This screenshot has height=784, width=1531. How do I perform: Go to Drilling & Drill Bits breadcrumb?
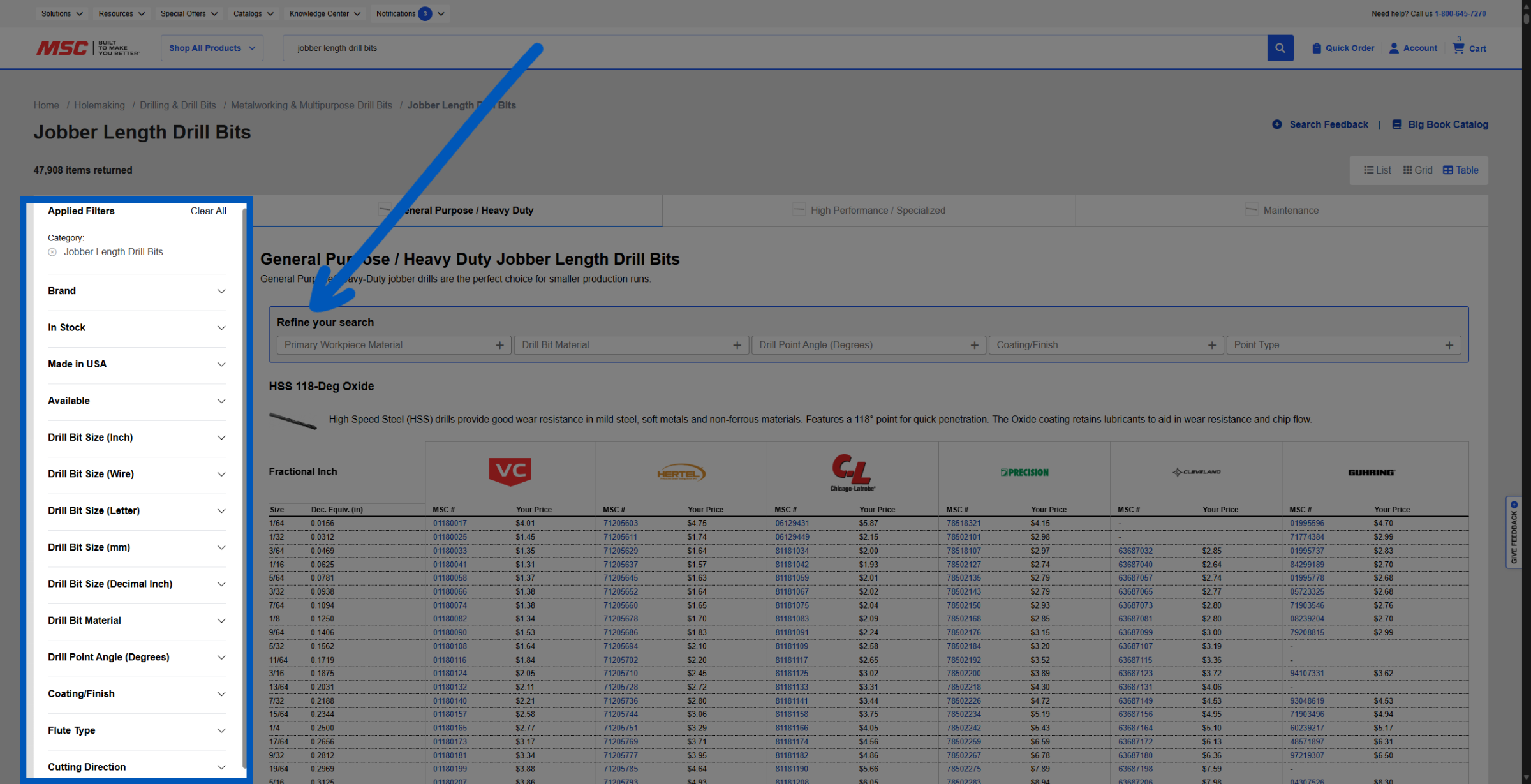tap(178, 105)
